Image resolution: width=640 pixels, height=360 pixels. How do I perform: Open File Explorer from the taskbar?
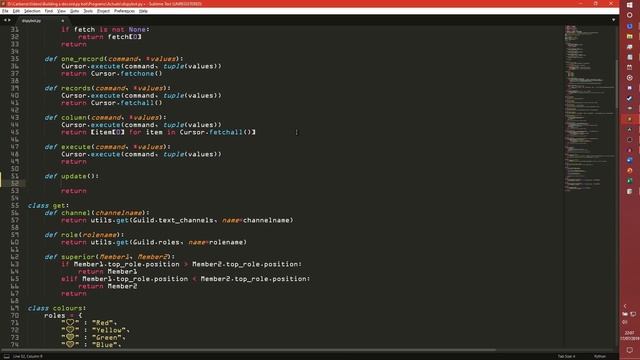click(x=630, y=37)
